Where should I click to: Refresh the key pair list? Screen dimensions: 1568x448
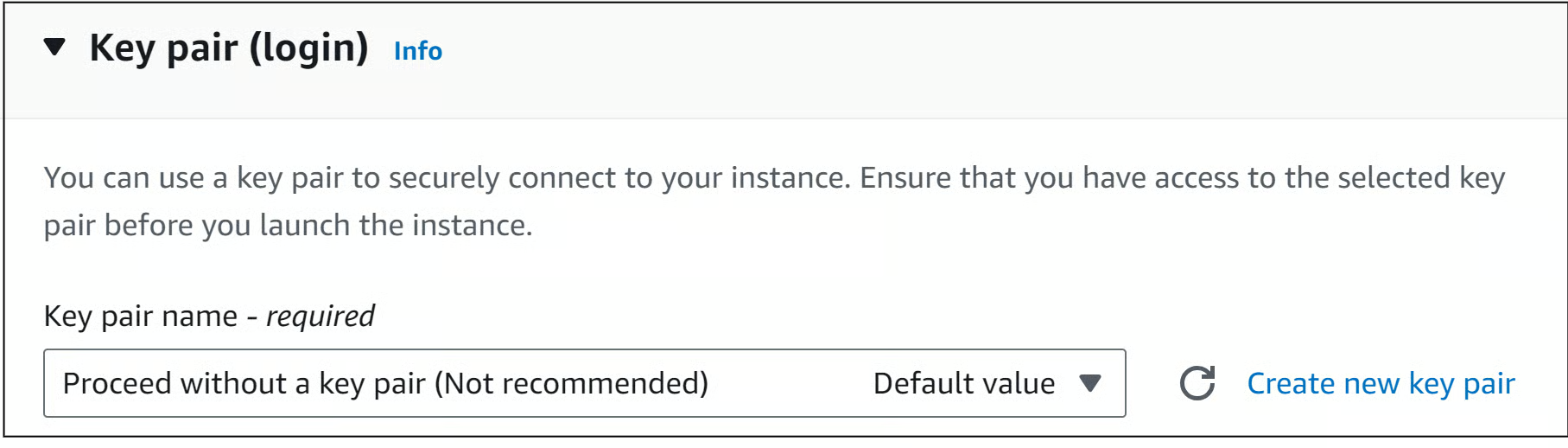(x=1197, y=383)
